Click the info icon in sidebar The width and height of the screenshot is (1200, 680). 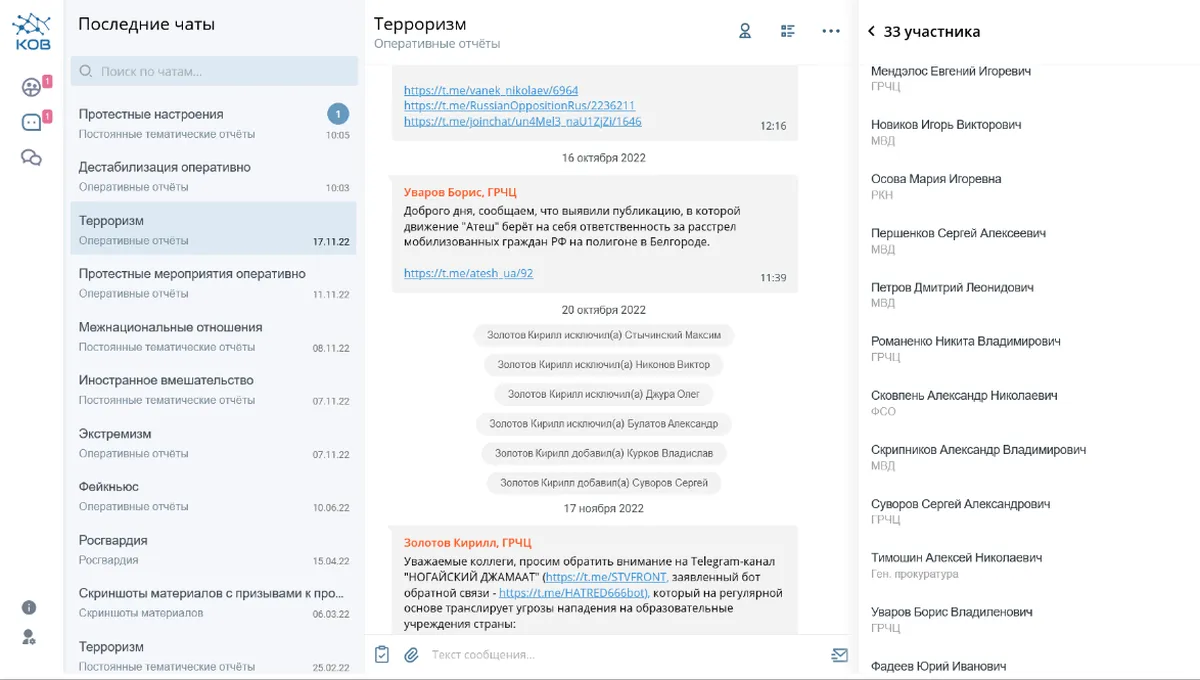pyautogui.click(x=29, y=607)
